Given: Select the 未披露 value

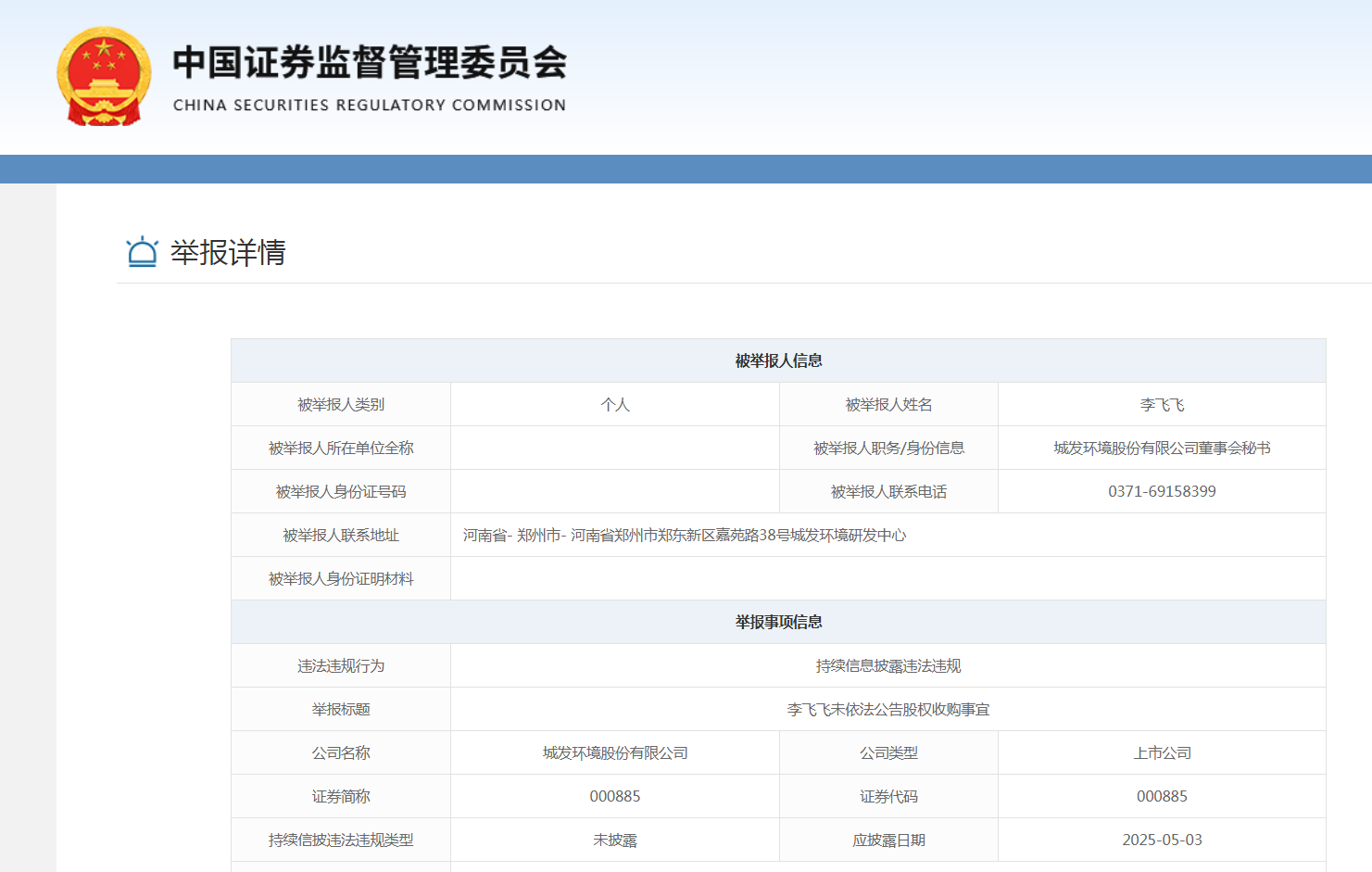Looking at the screenshot, I should pos(615,840).
